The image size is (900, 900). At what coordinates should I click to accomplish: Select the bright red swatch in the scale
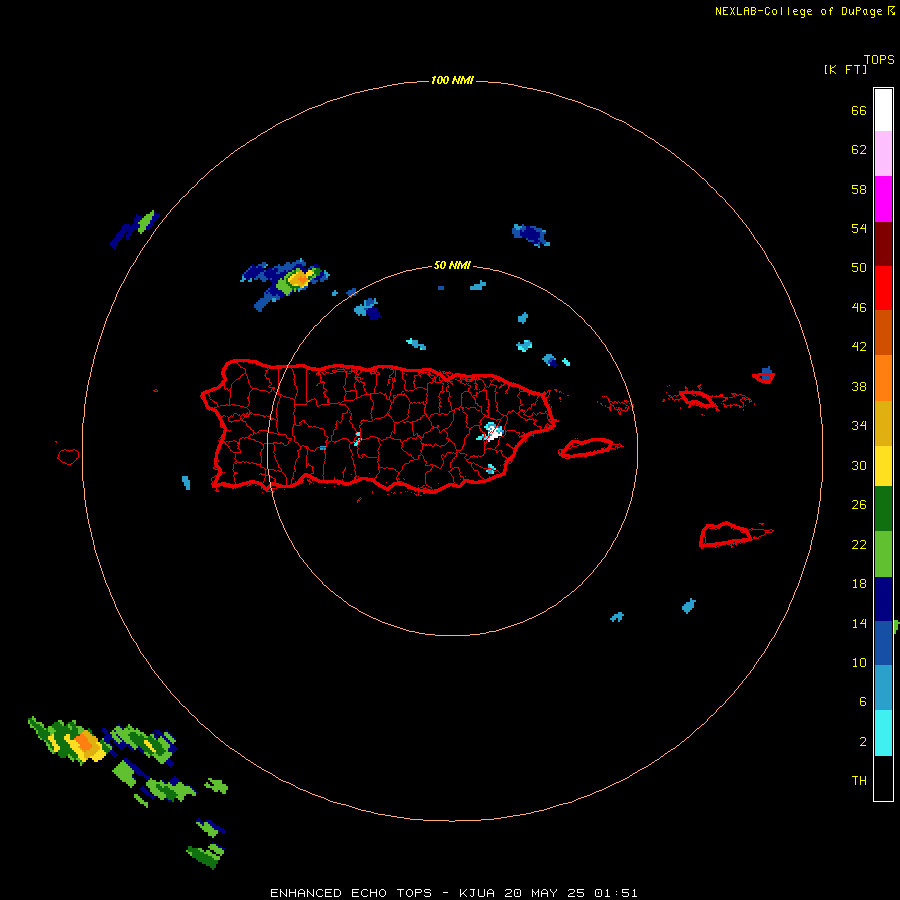tap(883, 288)
